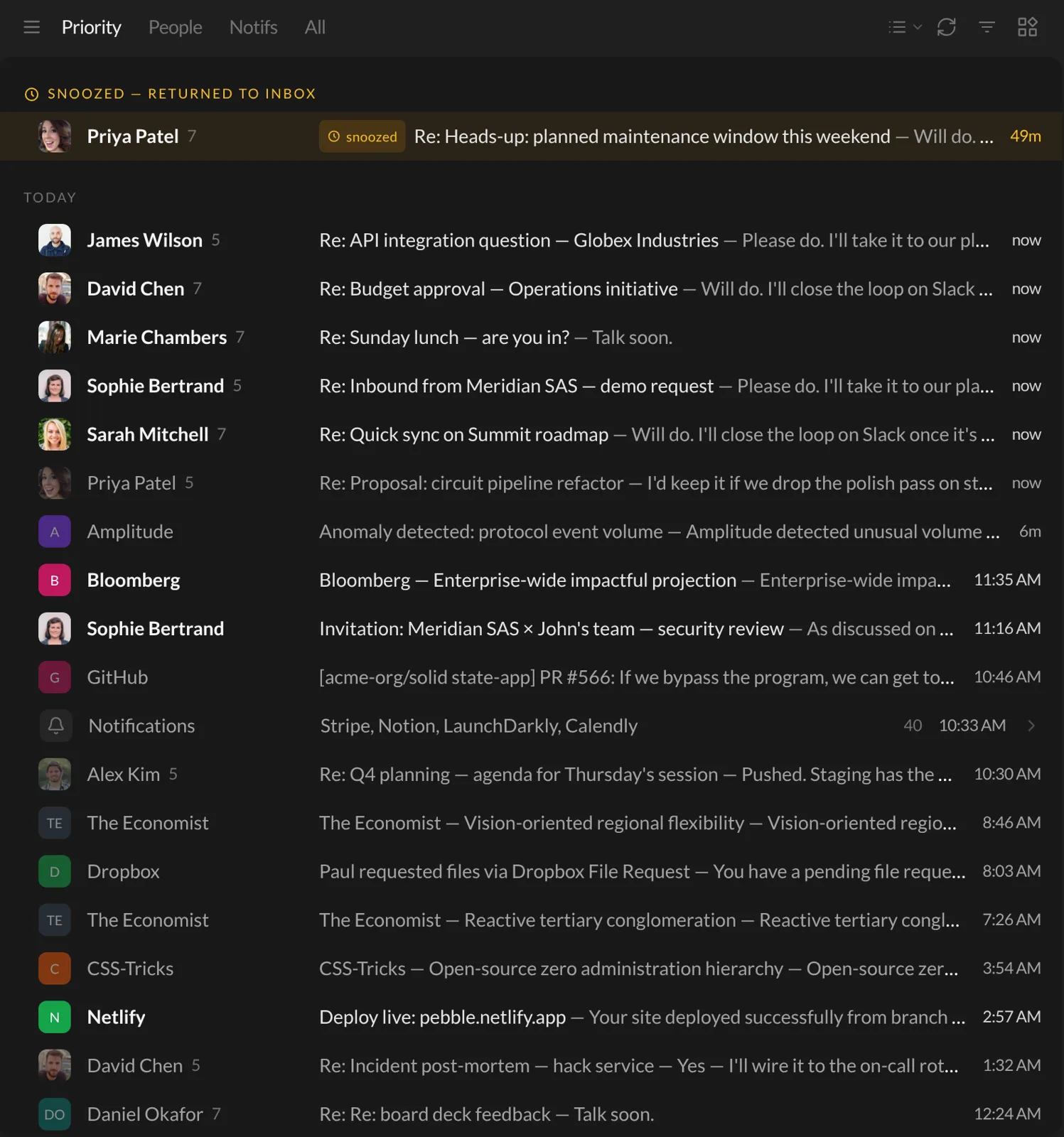Viewport: 1064px width, 1137px height.
Task: Click Marie Chambers' profile photo
Action: point(55,338)
